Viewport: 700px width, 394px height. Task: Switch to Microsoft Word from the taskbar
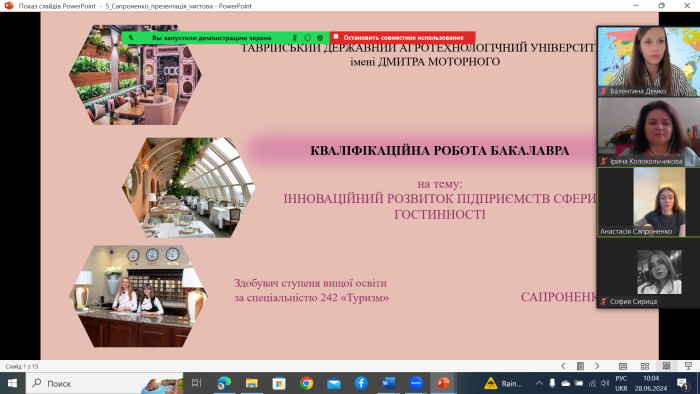pyautogui.click(x=388, y=383)
